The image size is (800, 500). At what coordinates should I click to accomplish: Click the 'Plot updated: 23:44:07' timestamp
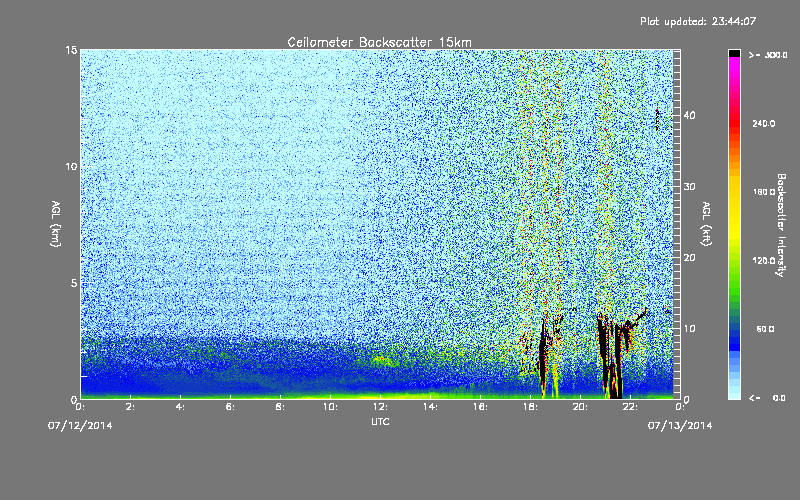(698, 21)
